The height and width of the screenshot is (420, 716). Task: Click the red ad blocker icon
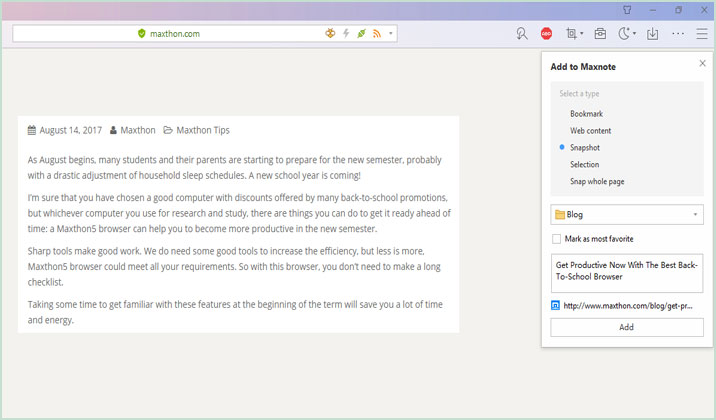point(546,33)
